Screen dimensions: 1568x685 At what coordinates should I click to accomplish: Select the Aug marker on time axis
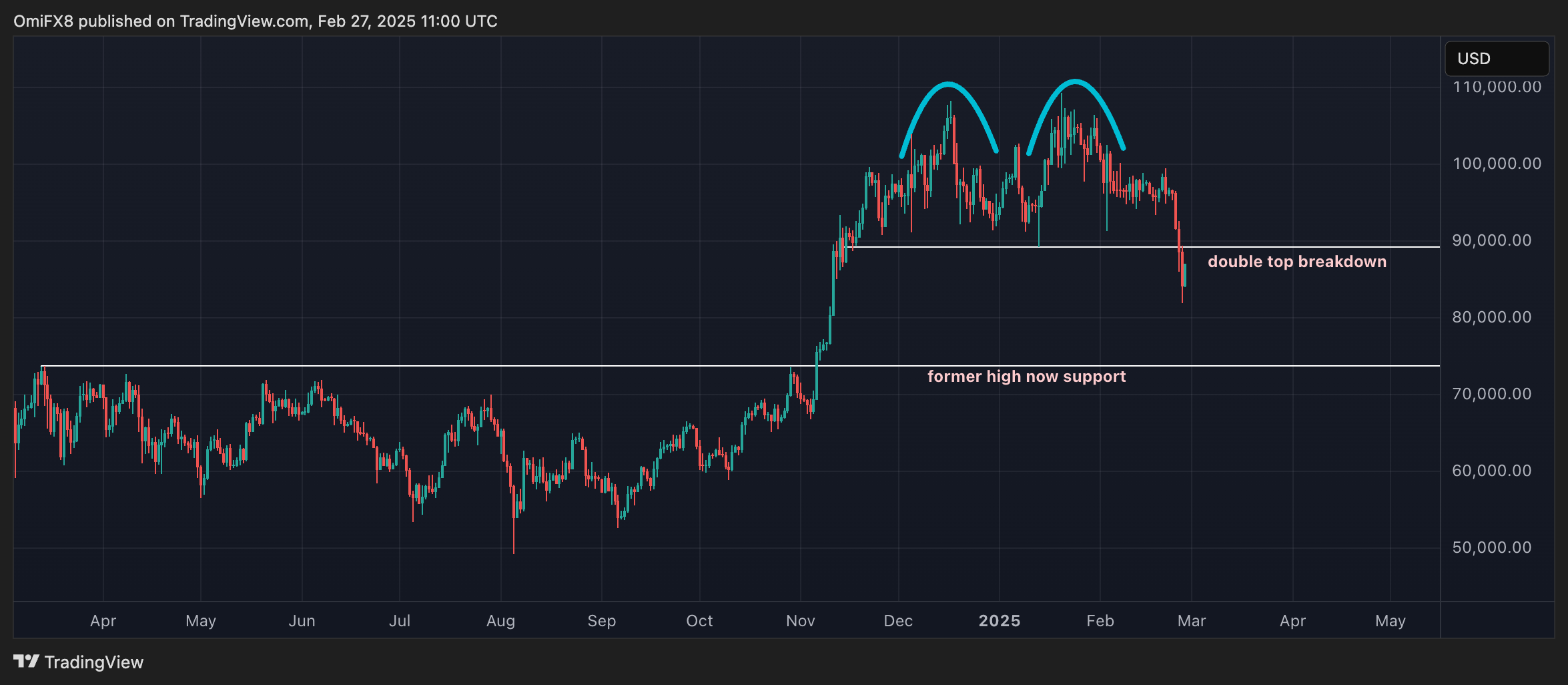(500, 621)
